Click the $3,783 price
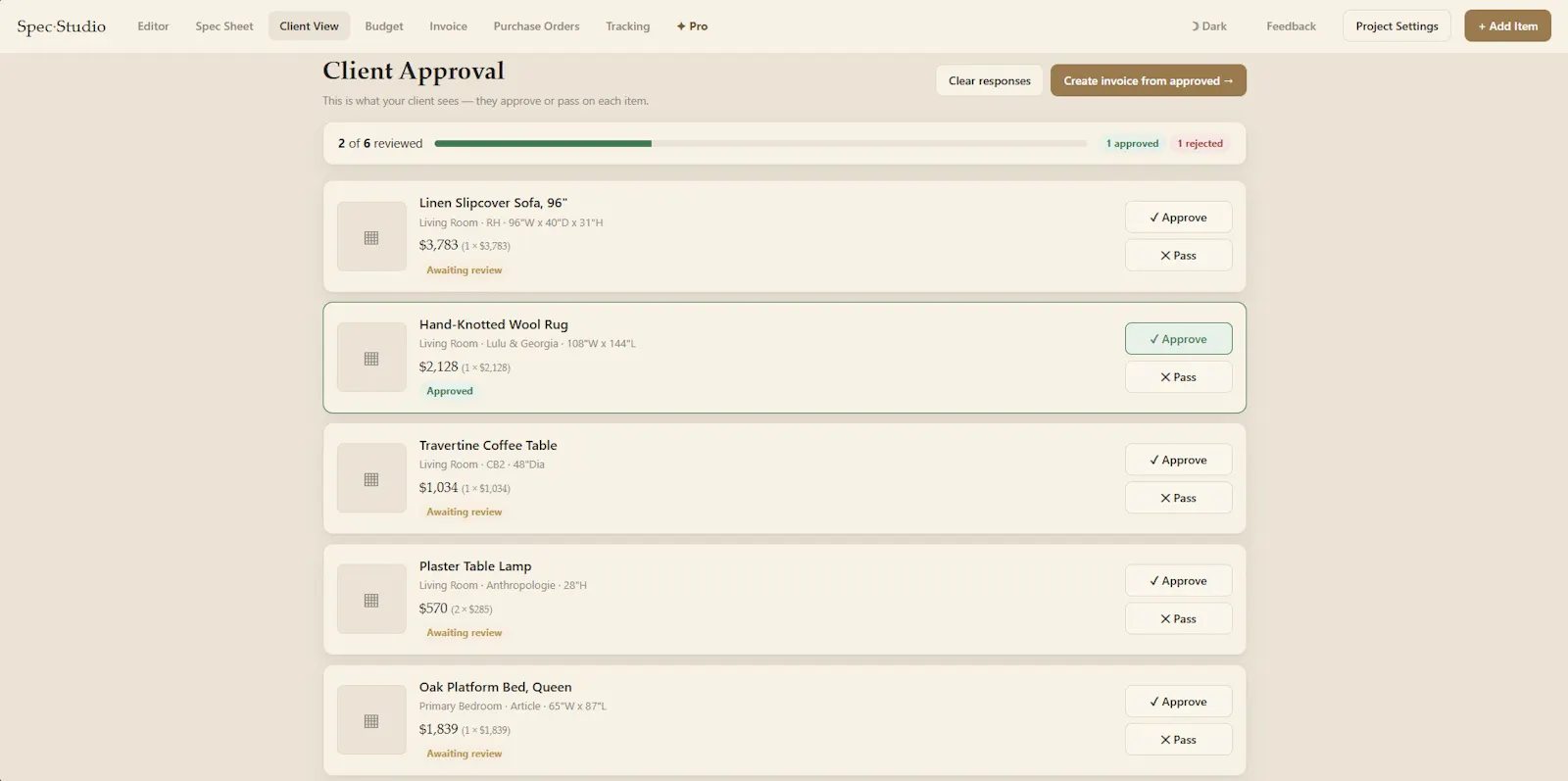Image resolution: width=1568 pixels, height=781 pixels. point(438,245)
